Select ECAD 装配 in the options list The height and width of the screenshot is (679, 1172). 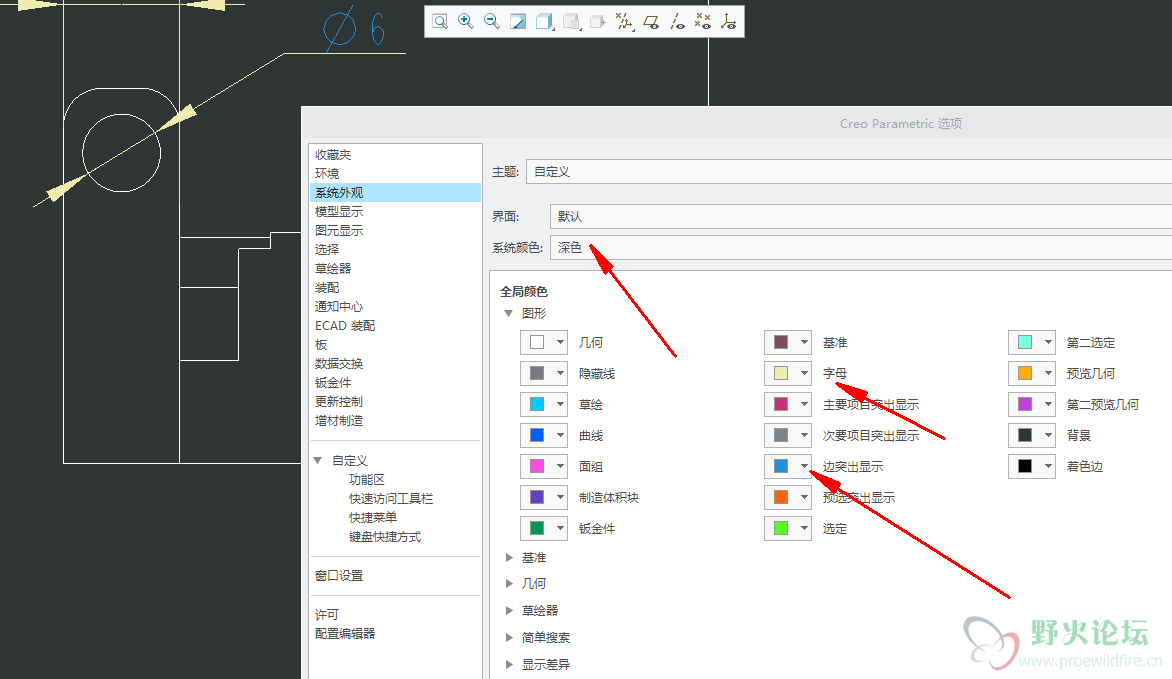tap(345, 326)
